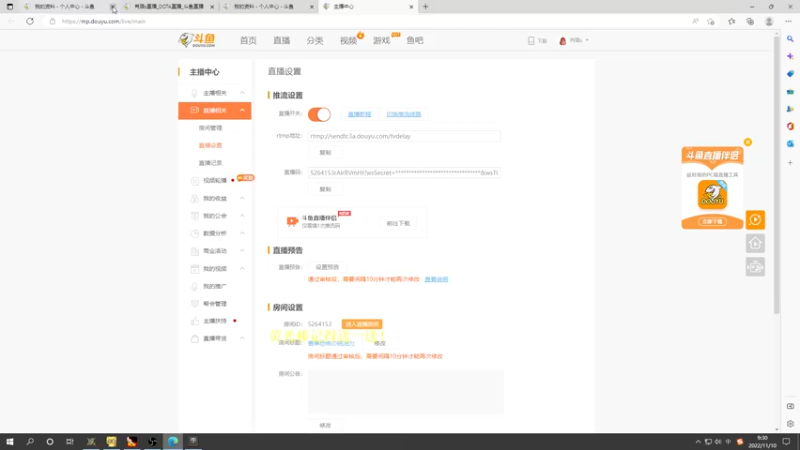Click the DOUYU app thumbnail in floating ad
Image resolution: width=800 pixels, height=450 pixels.
click(712, 194)
